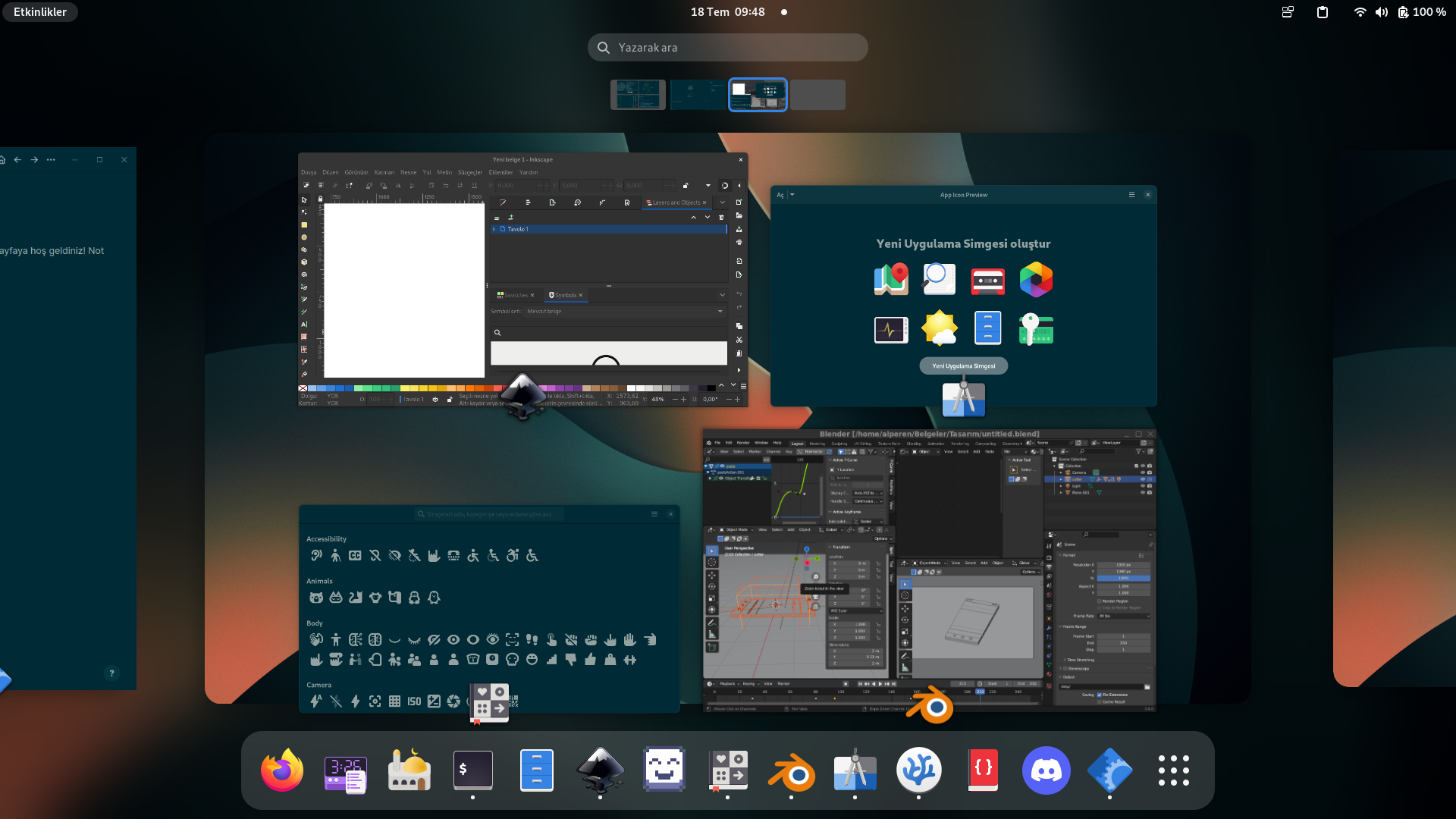1456x819 pixels.
Task: Switch to the empty fourth workspace thumbnail
Action: click(817, 95)
